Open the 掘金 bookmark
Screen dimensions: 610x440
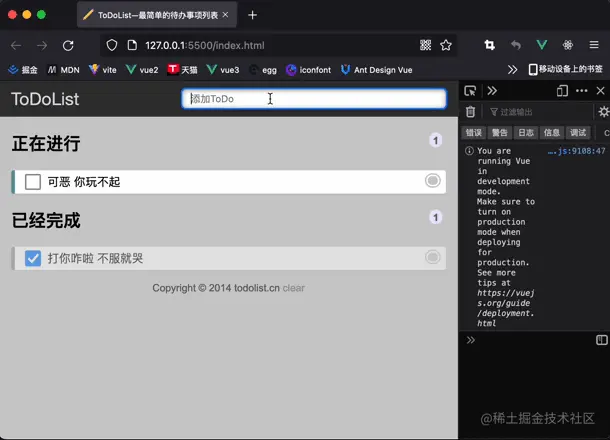(x=23, y=70)
